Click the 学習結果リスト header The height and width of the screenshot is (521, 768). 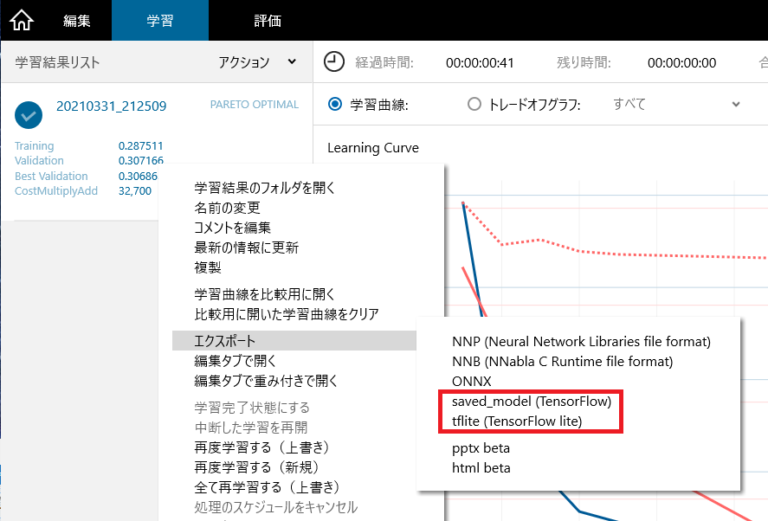[57, 62]
